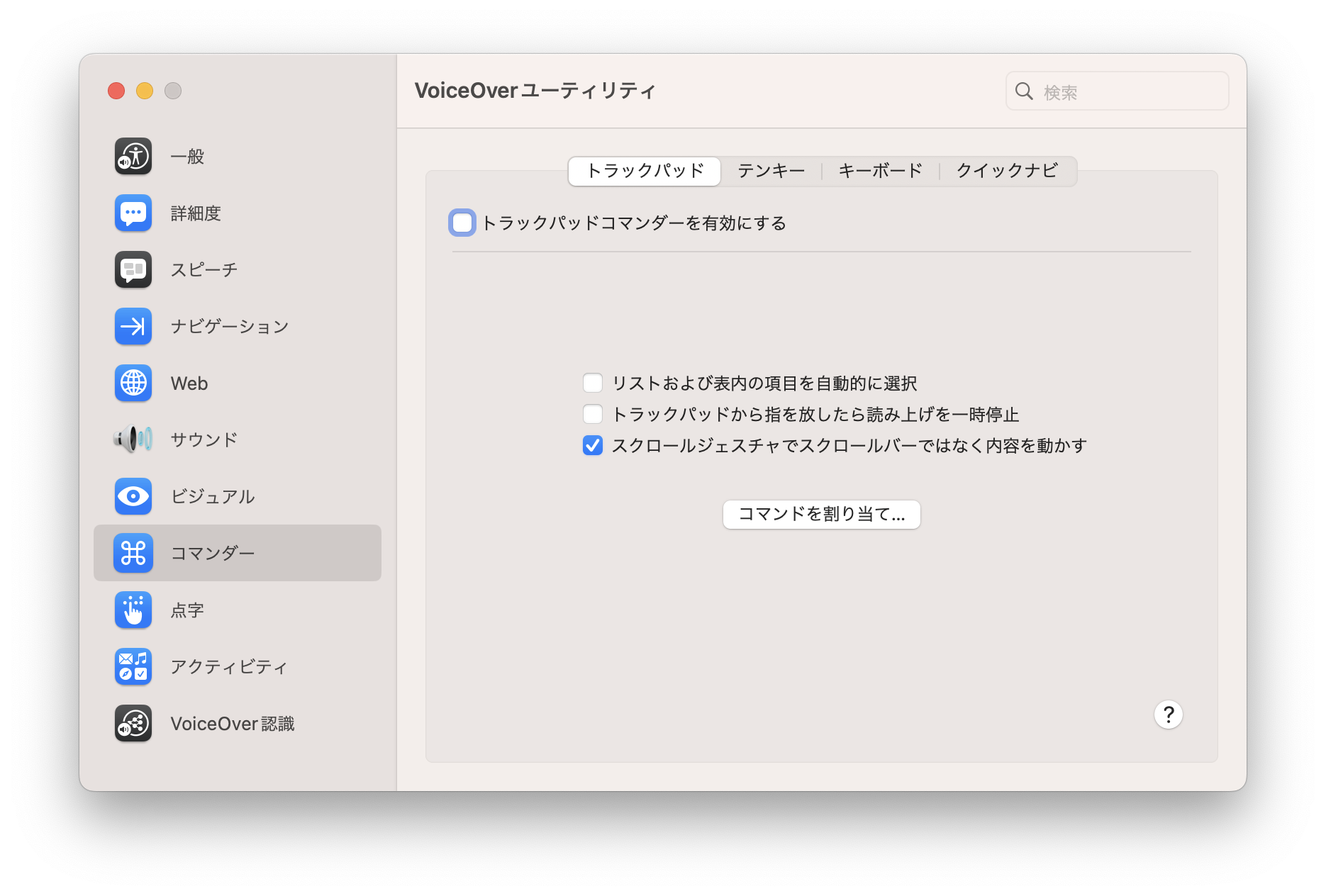
Task: Open the キーボード tab
Action: 879,171
